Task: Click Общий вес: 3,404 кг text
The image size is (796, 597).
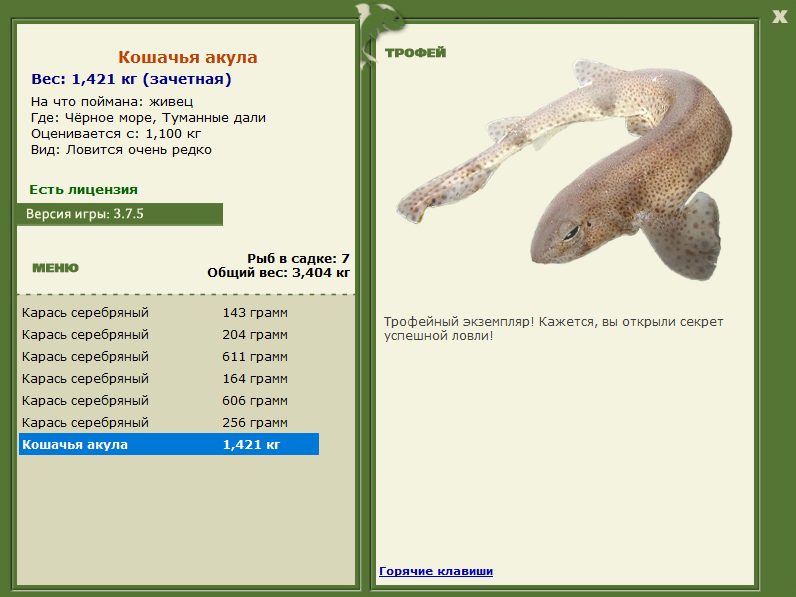Action: click(x=279, y=273)
